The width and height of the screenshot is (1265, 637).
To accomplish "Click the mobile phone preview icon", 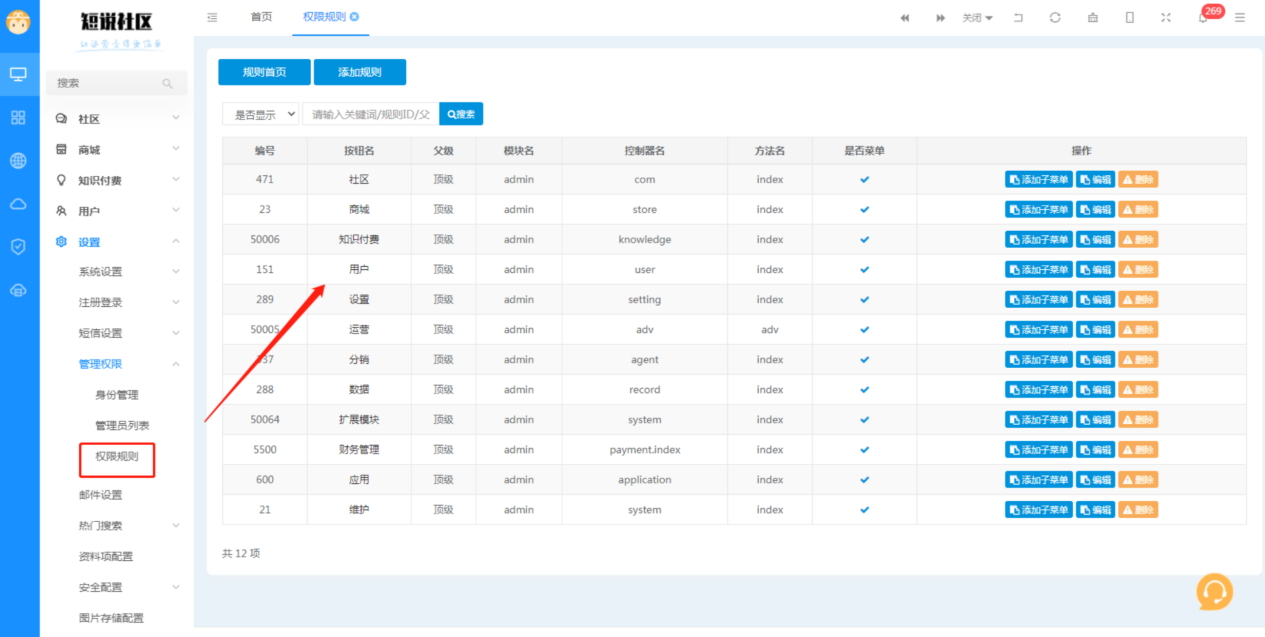I will (1129, 18).
